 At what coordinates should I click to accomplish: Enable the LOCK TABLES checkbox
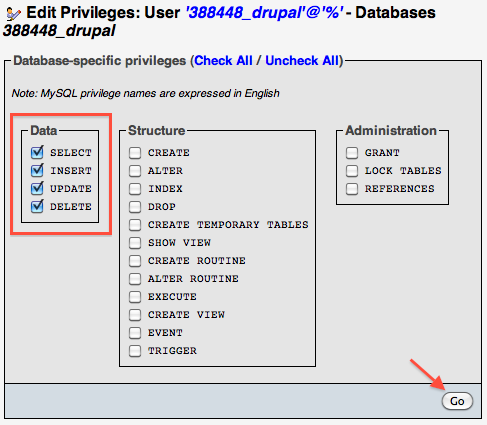tap(352, 171)
